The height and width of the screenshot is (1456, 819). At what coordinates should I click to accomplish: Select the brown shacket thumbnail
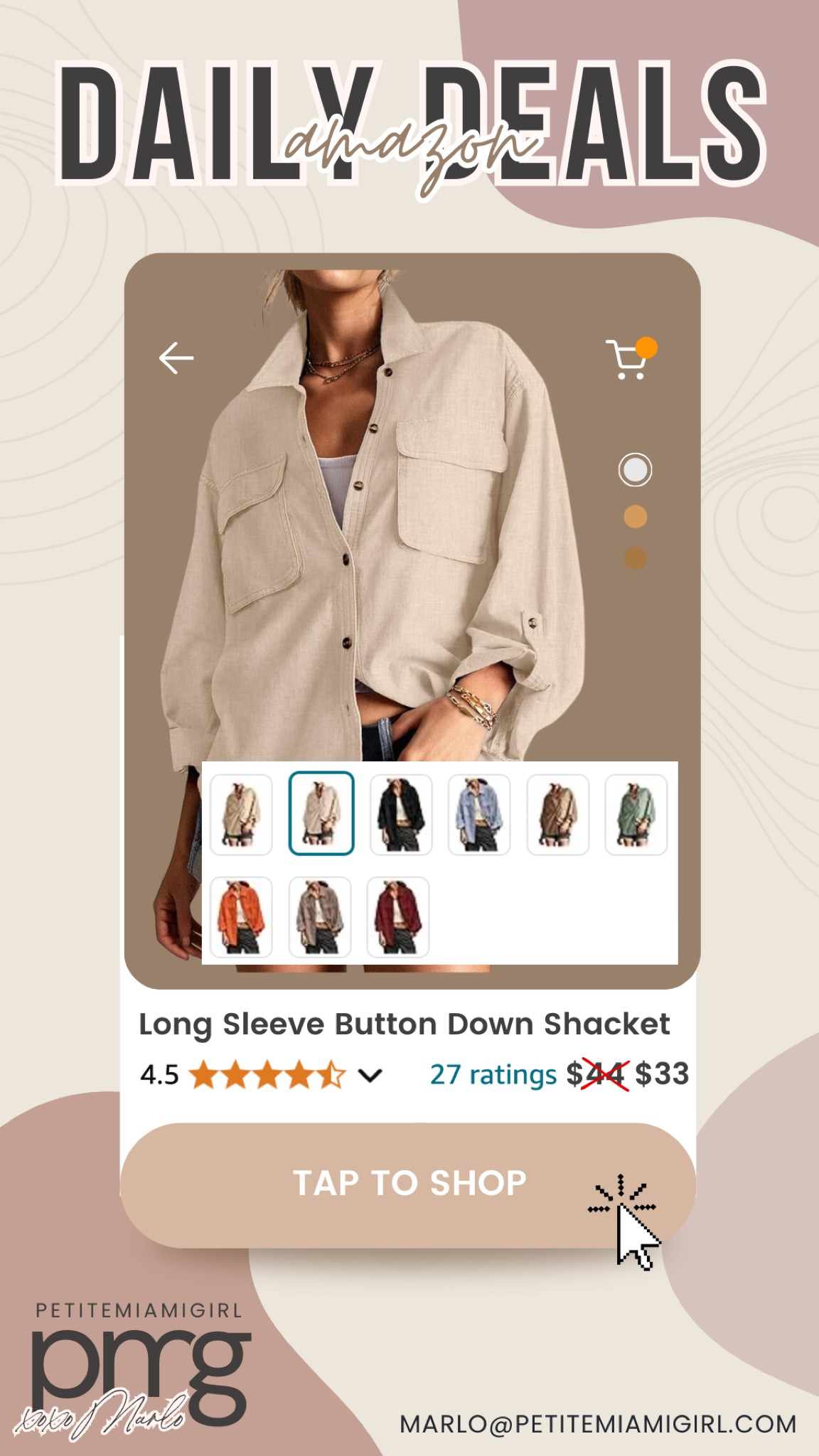point(557,815)
